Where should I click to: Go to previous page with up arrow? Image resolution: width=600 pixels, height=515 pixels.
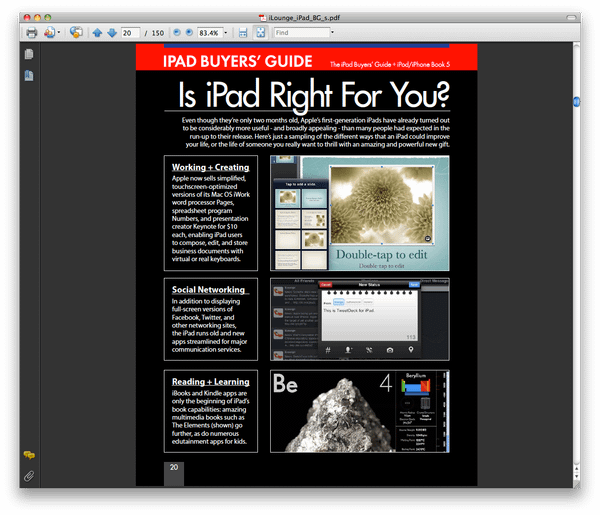(x=97, y=33)
